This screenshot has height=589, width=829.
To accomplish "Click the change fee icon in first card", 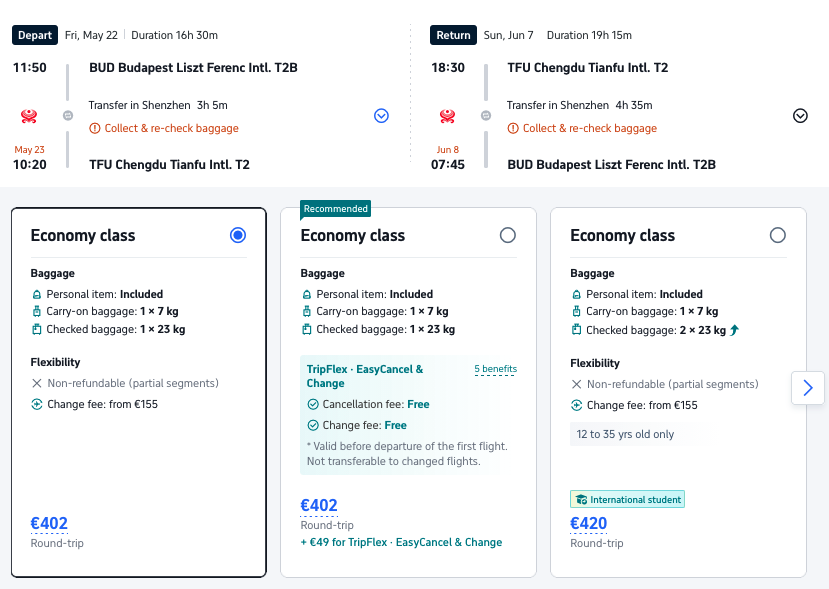I will point(37,405).
